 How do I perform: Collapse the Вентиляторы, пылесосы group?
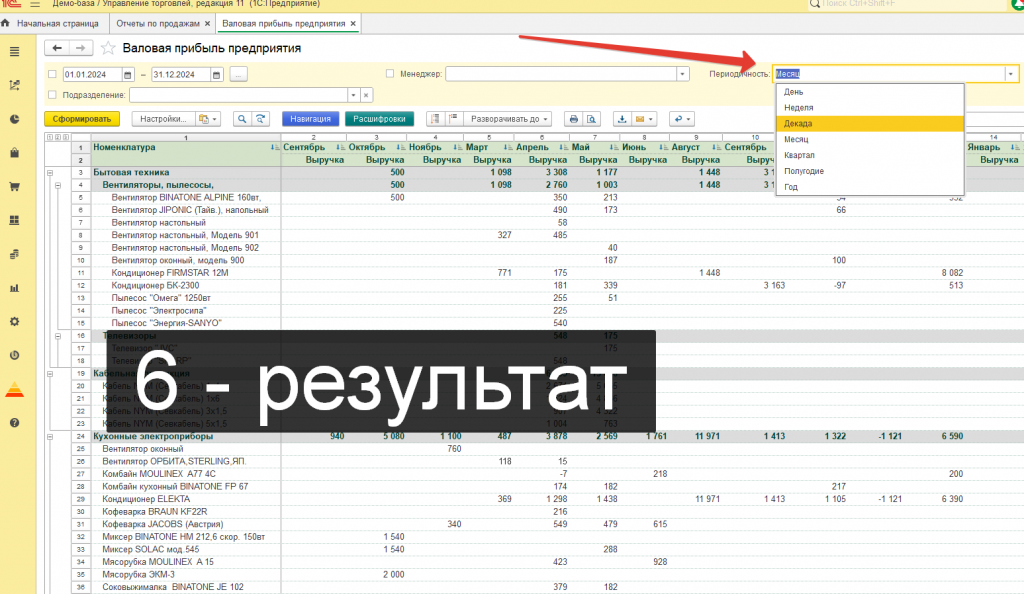58,185
